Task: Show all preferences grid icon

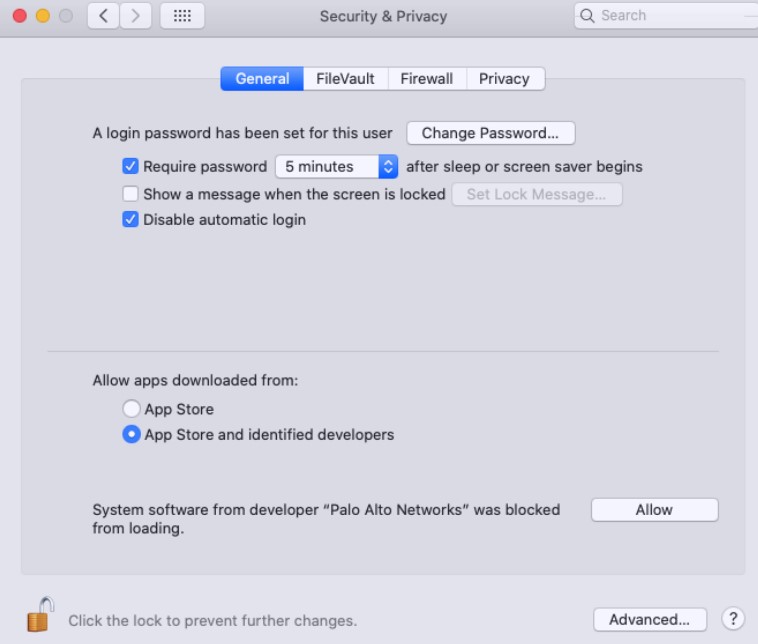Action: point(182,16)
